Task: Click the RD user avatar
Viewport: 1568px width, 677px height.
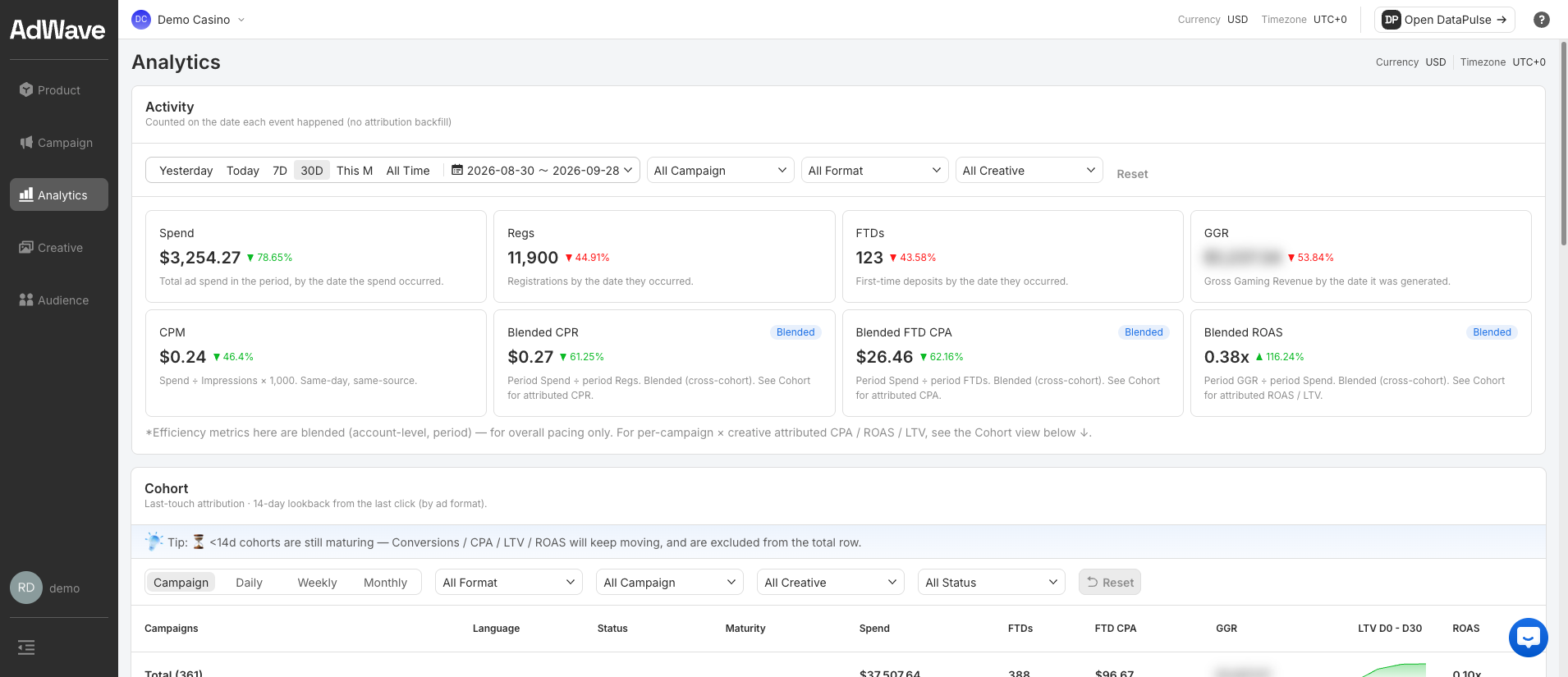Action: pos(26,588)
